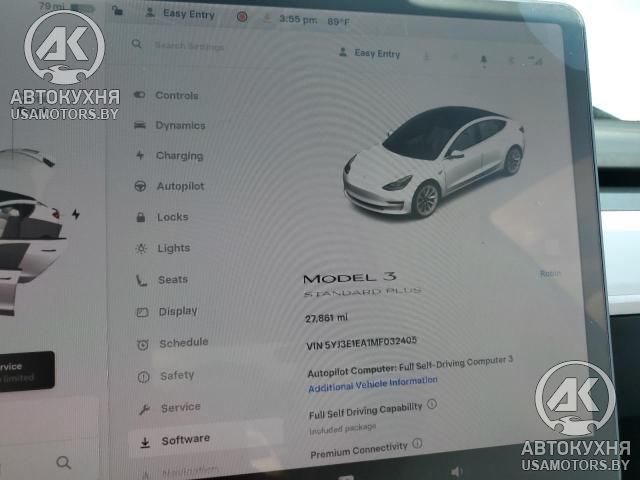Open the Lights settings menu
Image resolution: width=640 pixels, height=480 pixels.
click(x=163, y=248)
